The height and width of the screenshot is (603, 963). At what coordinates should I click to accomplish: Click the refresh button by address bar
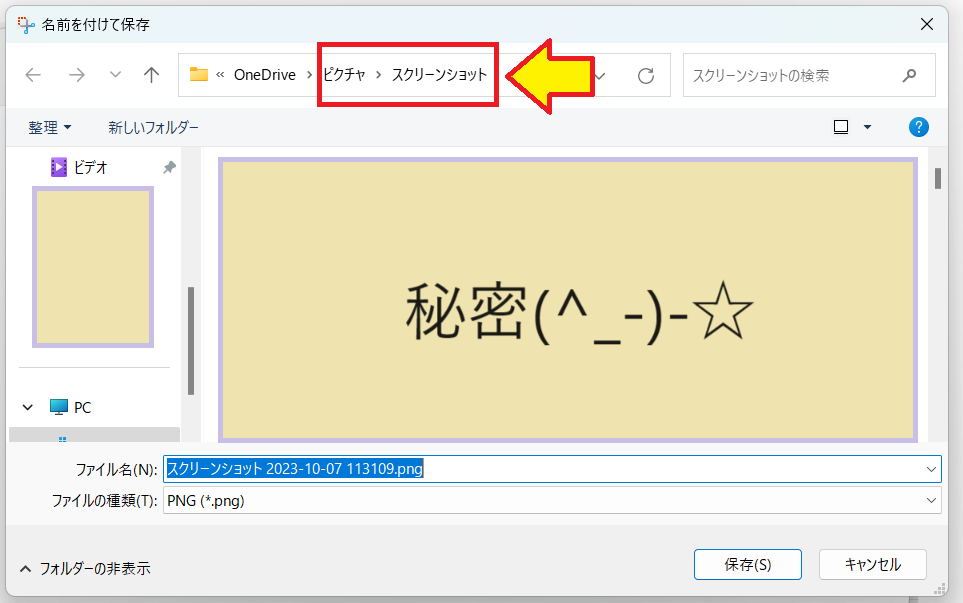[x=646, y=75]
